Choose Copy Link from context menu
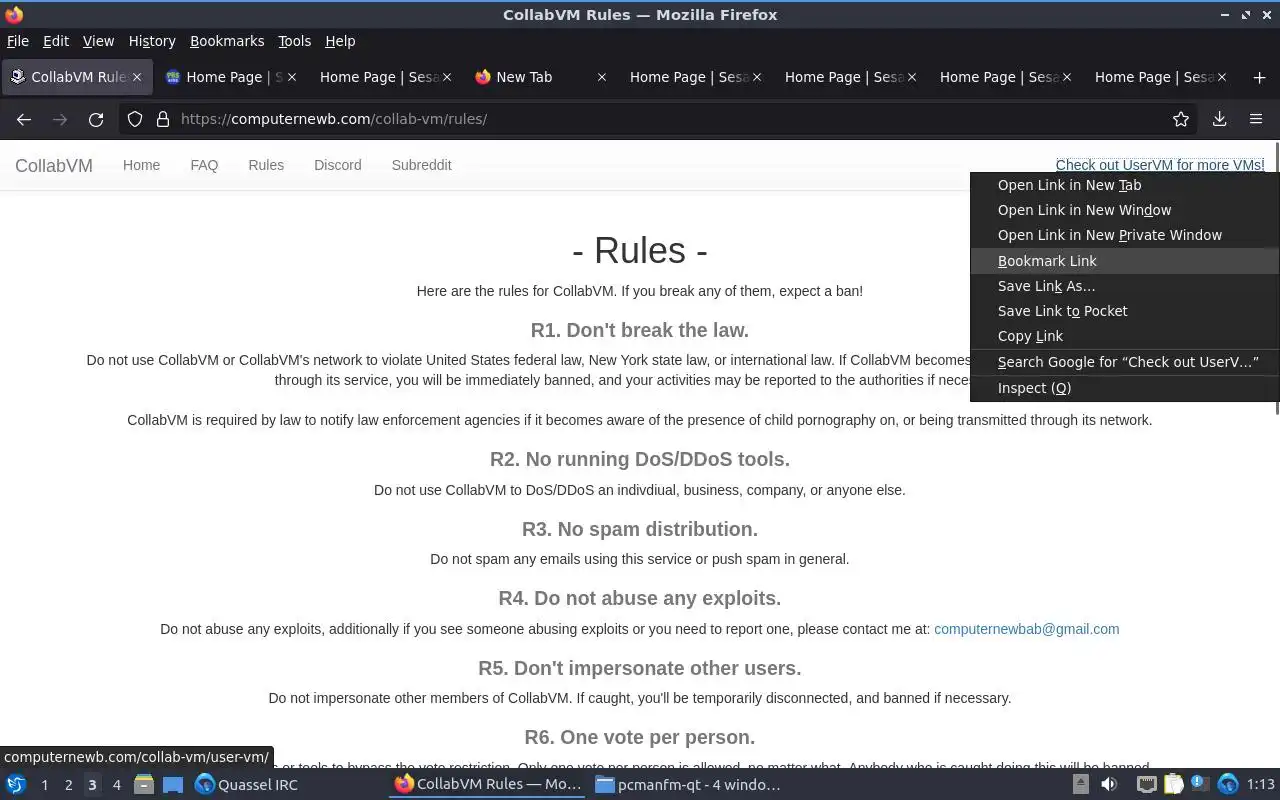Image resolution: width=1280 pixels, height=800 pixels. pos(1124,336)
